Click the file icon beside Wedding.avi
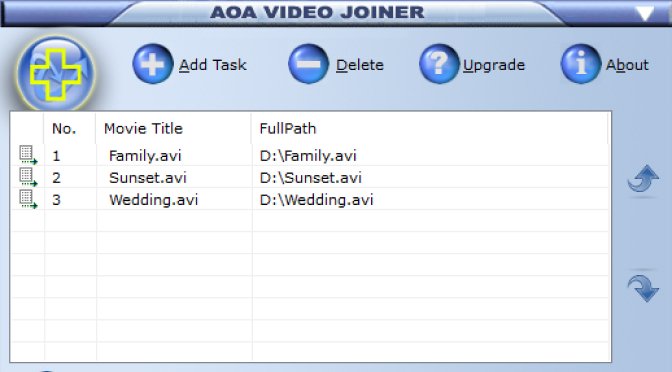672x372 pixels. click(28, 200)
